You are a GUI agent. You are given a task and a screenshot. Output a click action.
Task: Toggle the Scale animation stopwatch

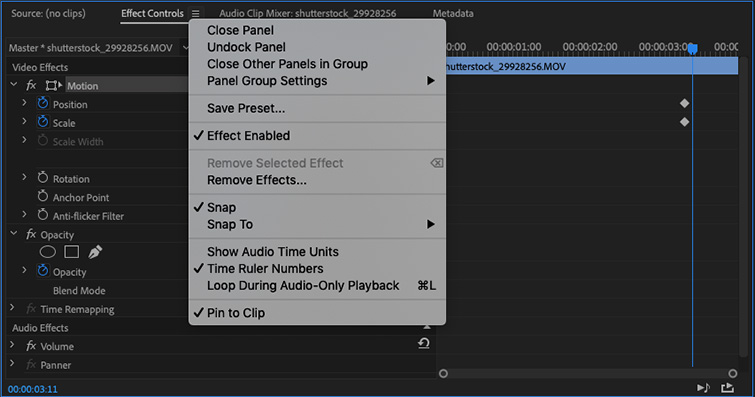click(43, 122)
